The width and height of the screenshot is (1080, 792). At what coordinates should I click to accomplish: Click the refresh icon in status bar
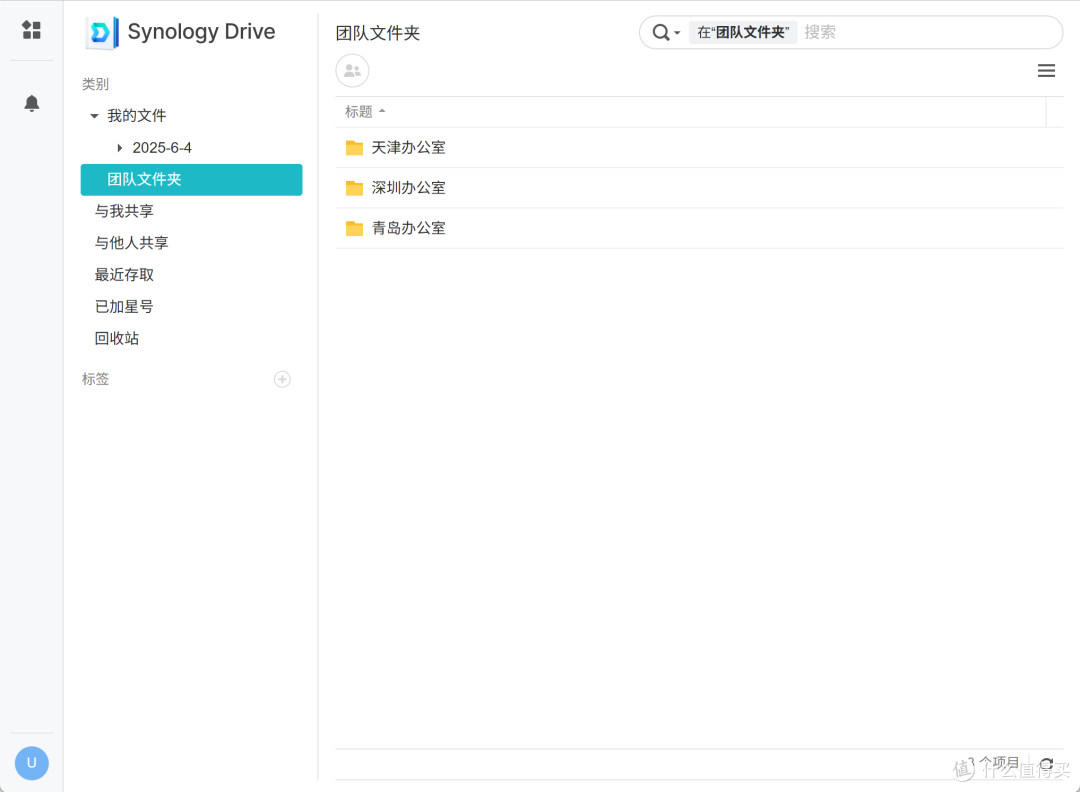tap(1046, 763)
